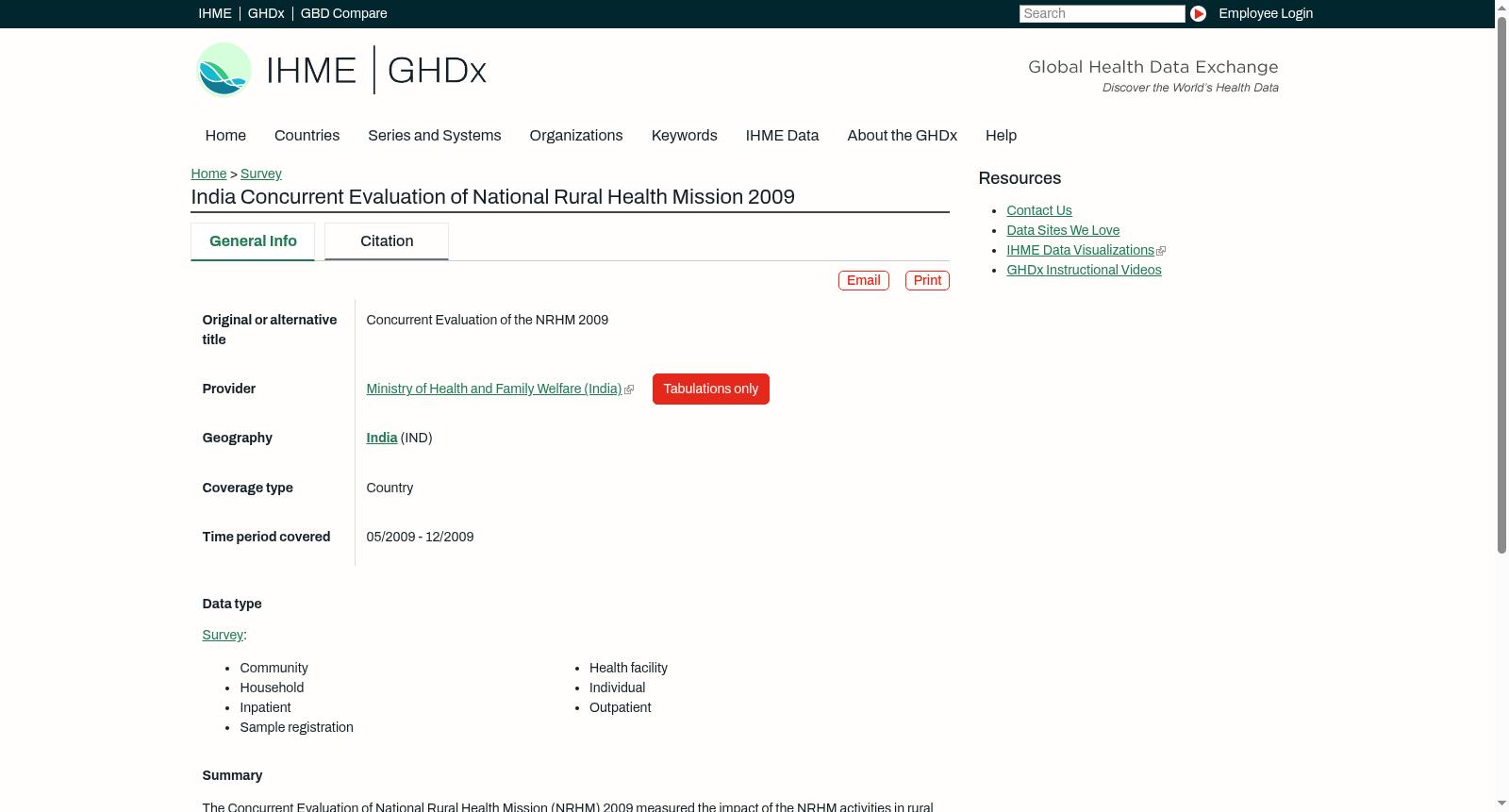Image resolution: width=1509 pixels, height=812 pixels.
Task: Open About the GHDx menu
Action: (x=902, y=135)
